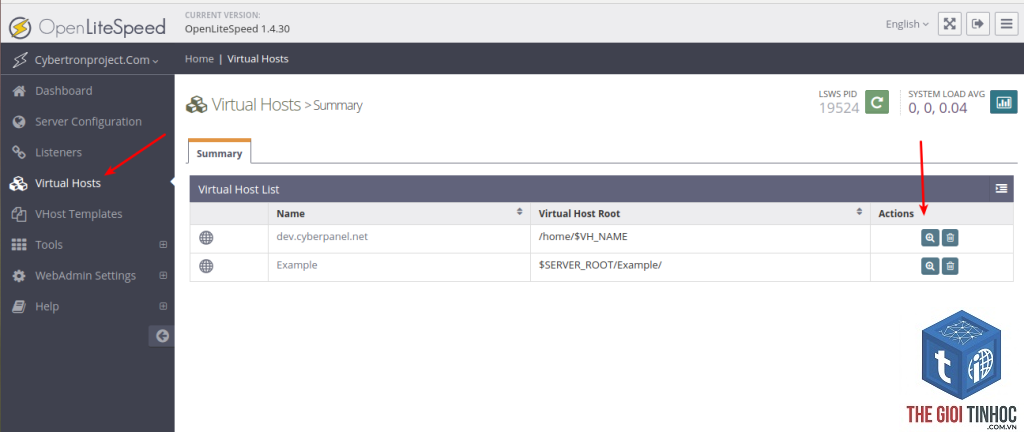Click OpenLiteSpeed 1.4.30 version text
This screenshot has height=432, width=1024.
(x=237, y=29)
